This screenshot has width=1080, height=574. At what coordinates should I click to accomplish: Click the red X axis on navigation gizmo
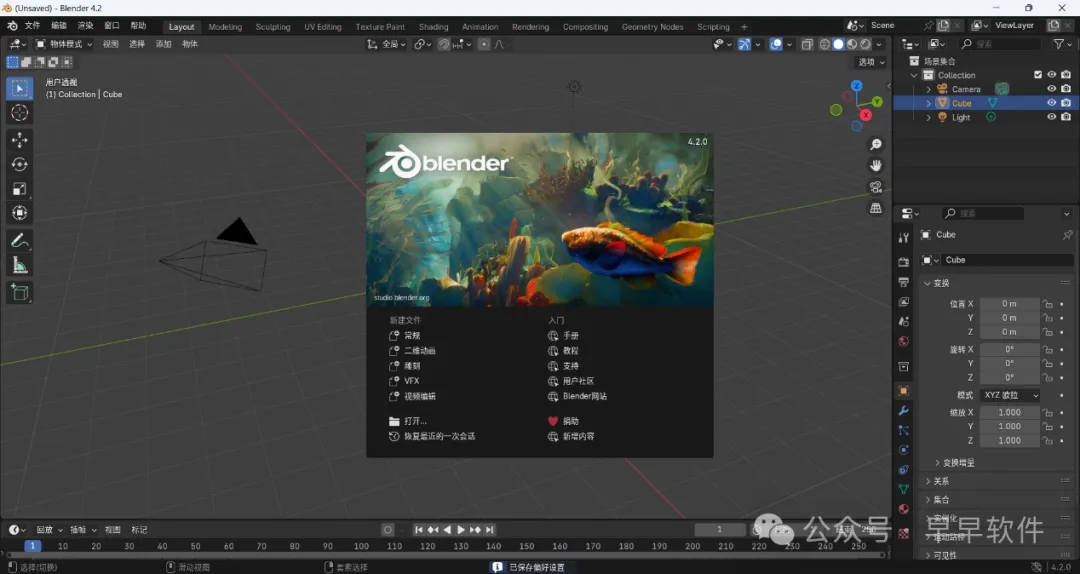(x=866, y=115)
